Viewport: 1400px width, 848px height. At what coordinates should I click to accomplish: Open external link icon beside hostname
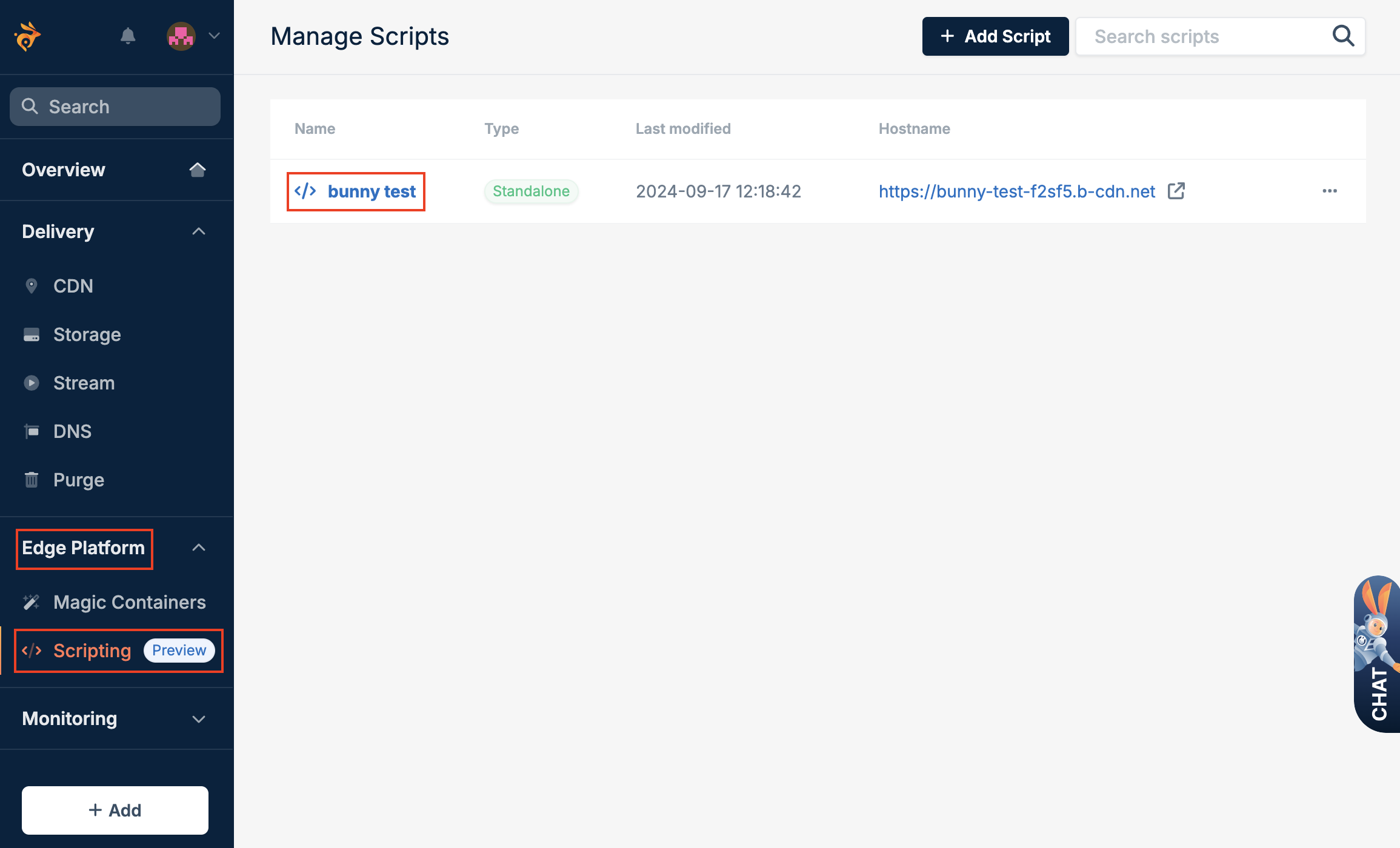[x=1176, y=191]
